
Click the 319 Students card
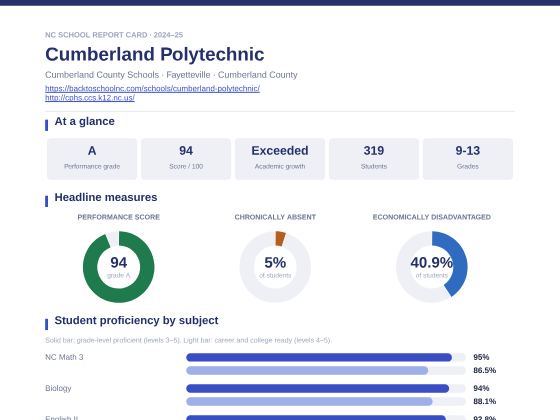point(374,159)
